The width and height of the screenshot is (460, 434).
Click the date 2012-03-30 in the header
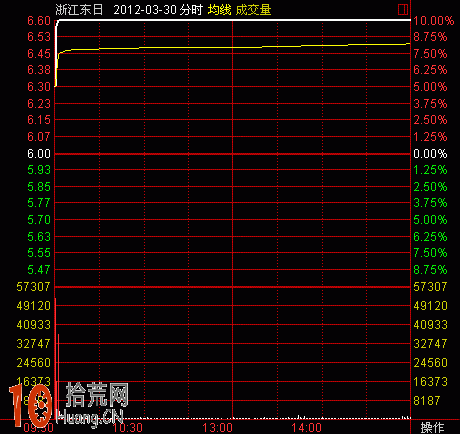145,10
